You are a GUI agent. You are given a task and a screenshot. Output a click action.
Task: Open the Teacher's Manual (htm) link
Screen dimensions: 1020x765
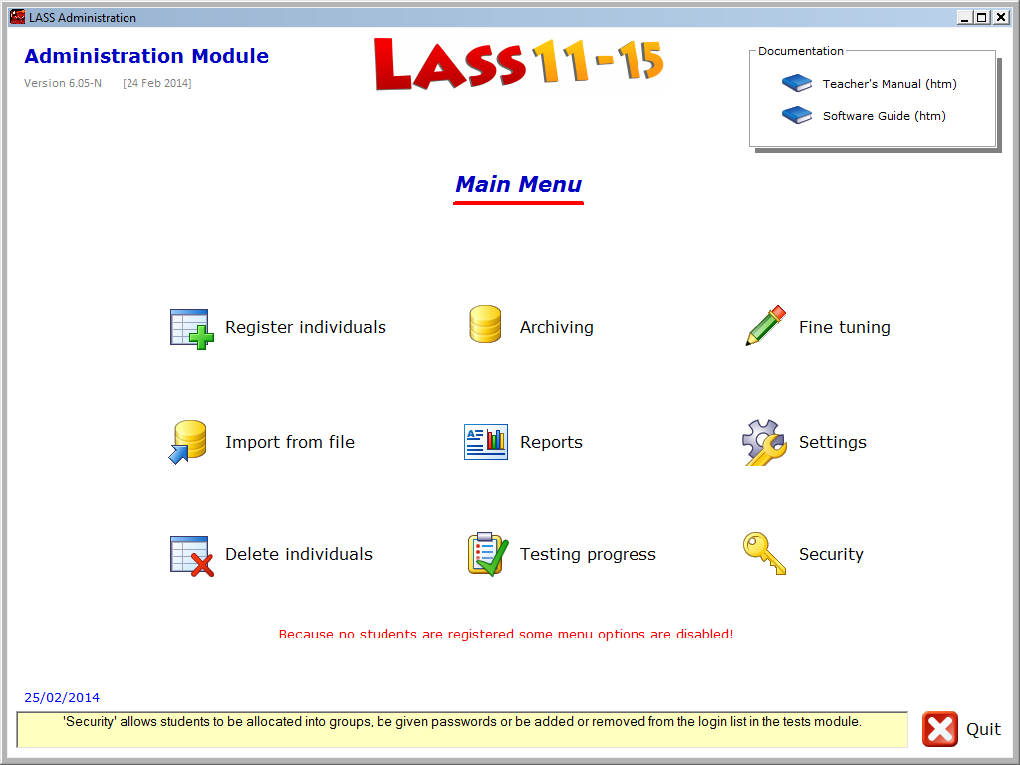click(889, 84)
